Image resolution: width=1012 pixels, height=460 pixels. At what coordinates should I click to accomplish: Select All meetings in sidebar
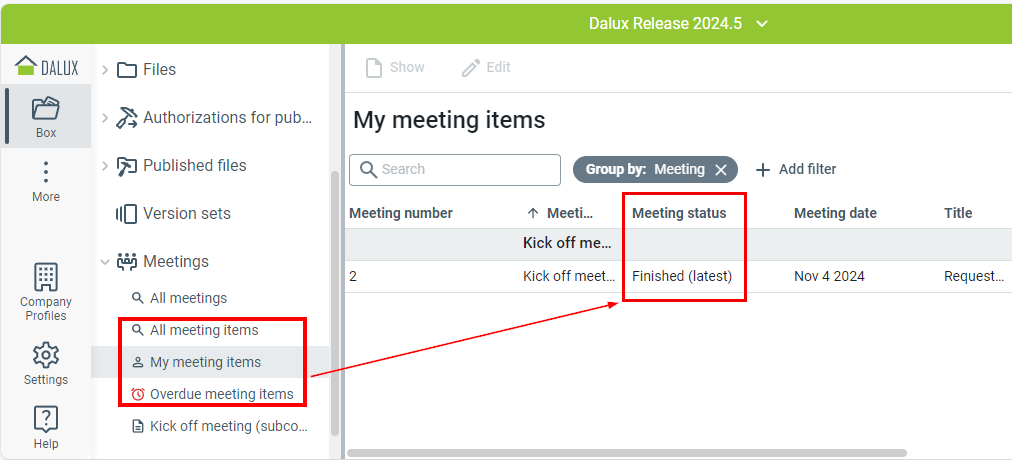[187, 298]
